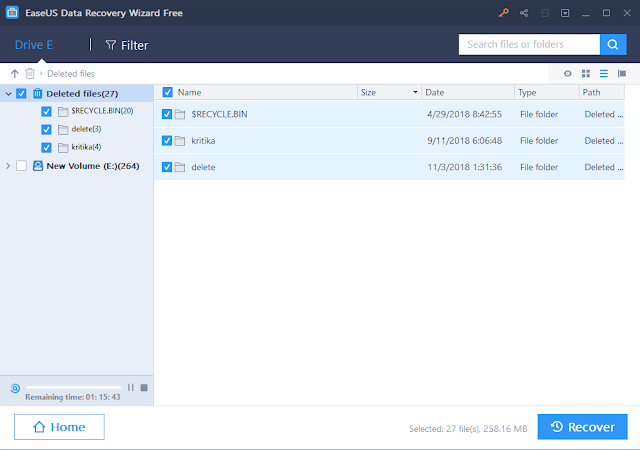The width and height of the screenshot is (640, 450).
Task: Switch to list view icon
Action: [604, 74]
